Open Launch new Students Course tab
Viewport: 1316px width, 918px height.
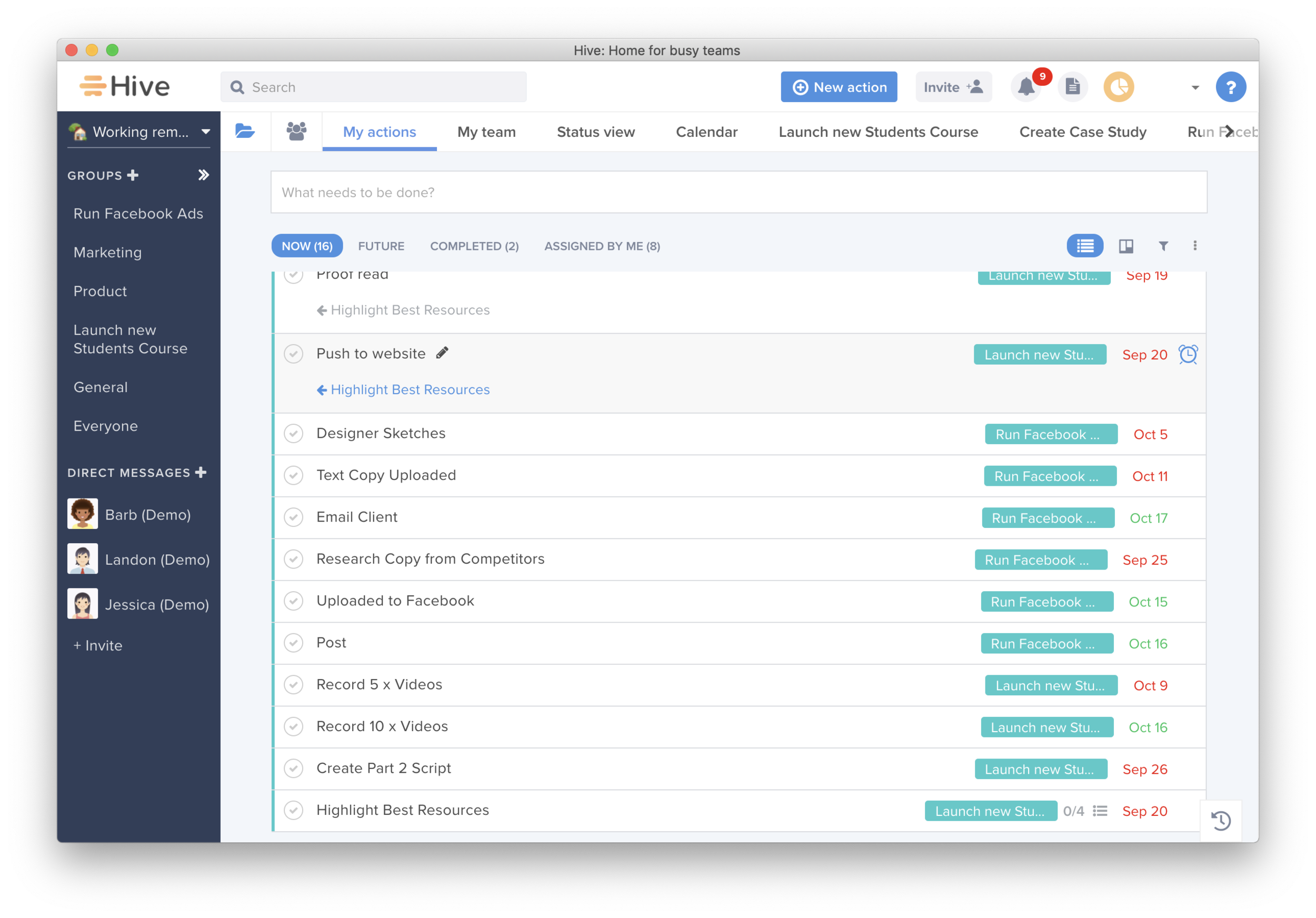(x=878, y=132)
